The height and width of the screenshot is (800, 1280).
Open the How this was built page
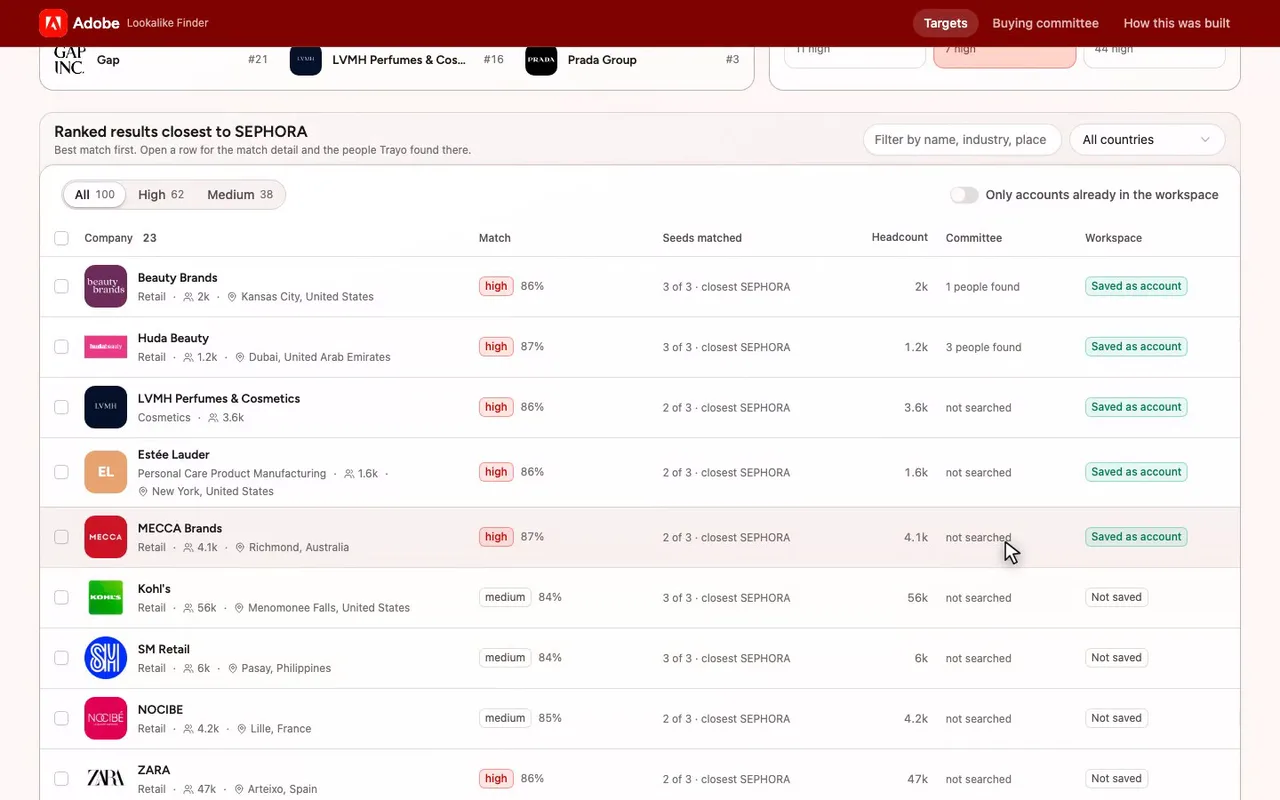pos(1177,23)
